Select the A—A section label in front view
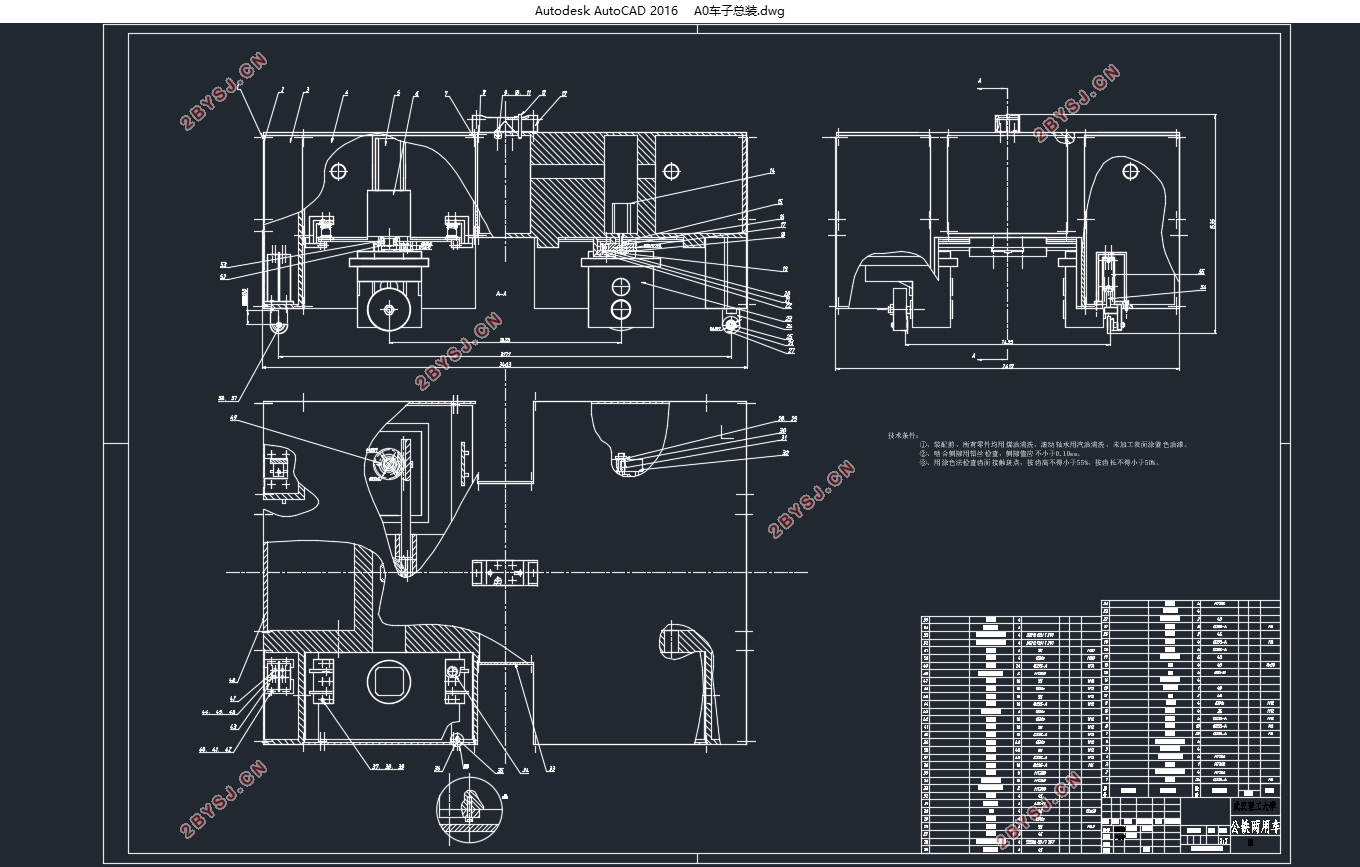This screenshot has height=867, width=1360. [x=501, y=295]
